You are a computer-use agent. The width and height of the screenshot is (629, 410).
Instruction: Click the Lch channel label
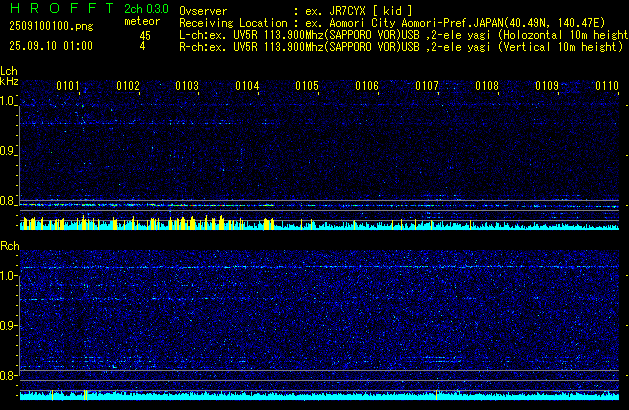(9, 71)
